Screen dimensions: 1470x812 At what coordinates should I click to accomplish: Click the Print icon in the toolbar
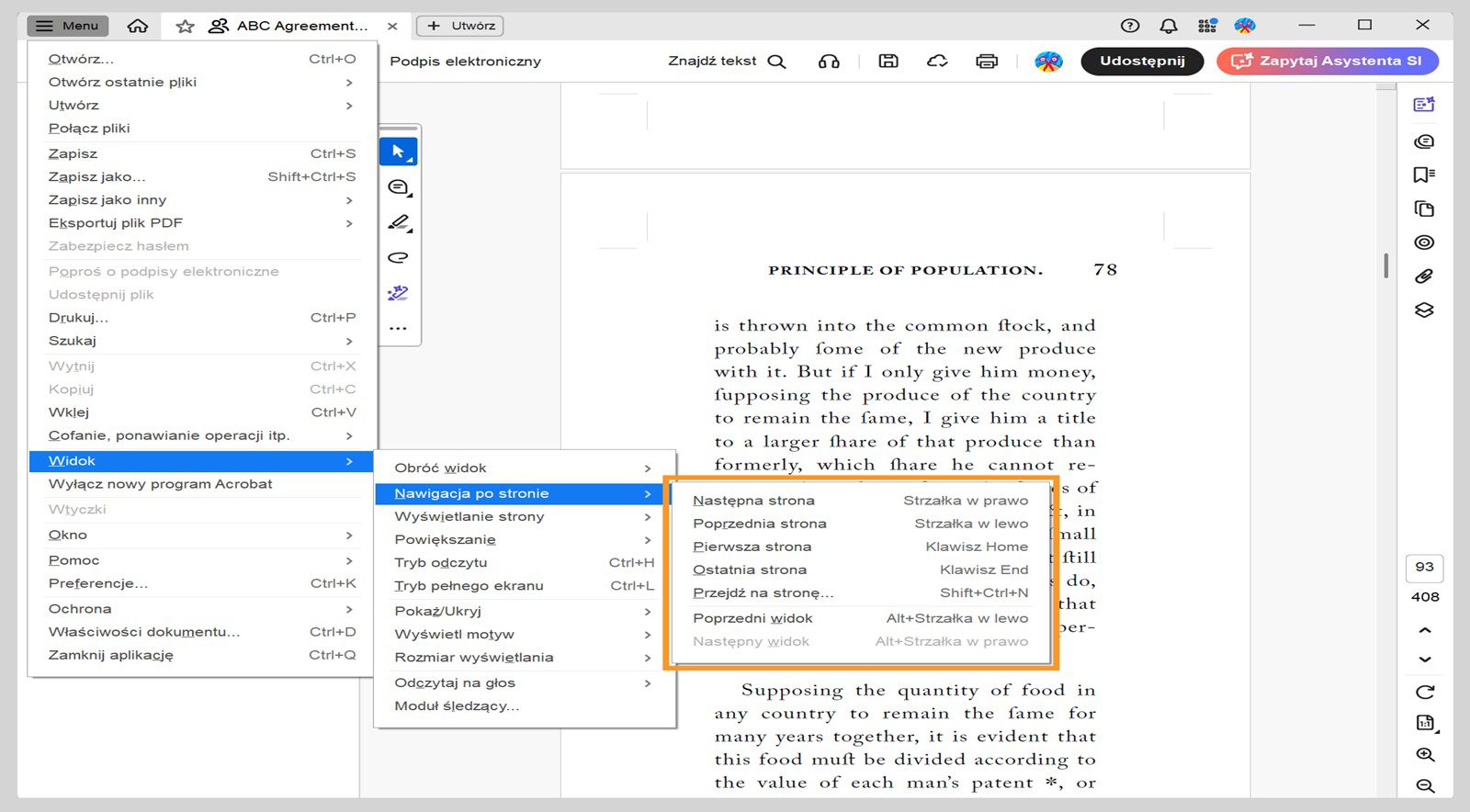(x=987, y=62)
